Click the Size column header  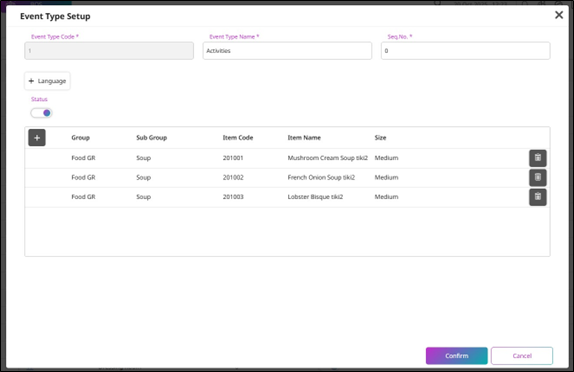coord(380,138)
